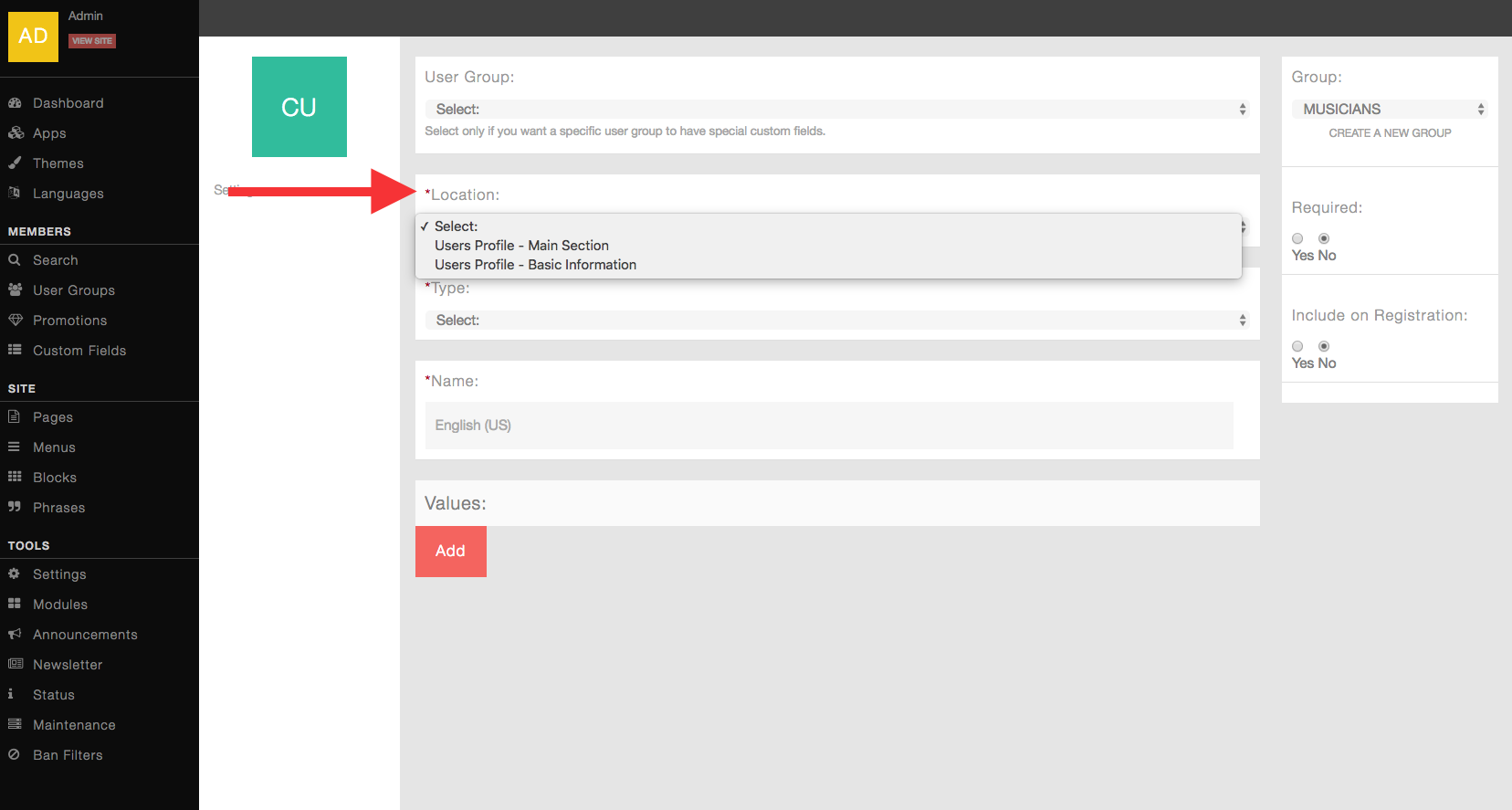Click the Settings gear icon

[14, 573]
